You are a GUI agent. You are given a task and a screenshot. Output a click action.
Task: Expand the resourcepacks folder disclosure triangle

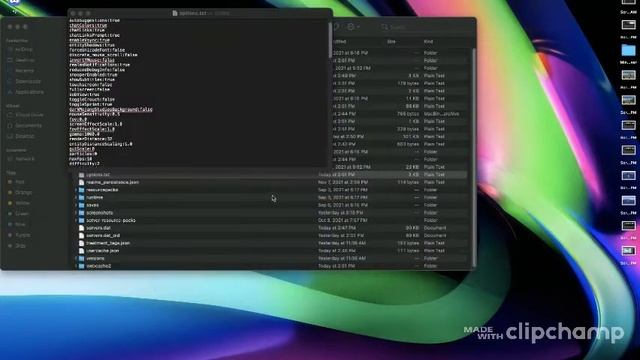pos(76,190)
